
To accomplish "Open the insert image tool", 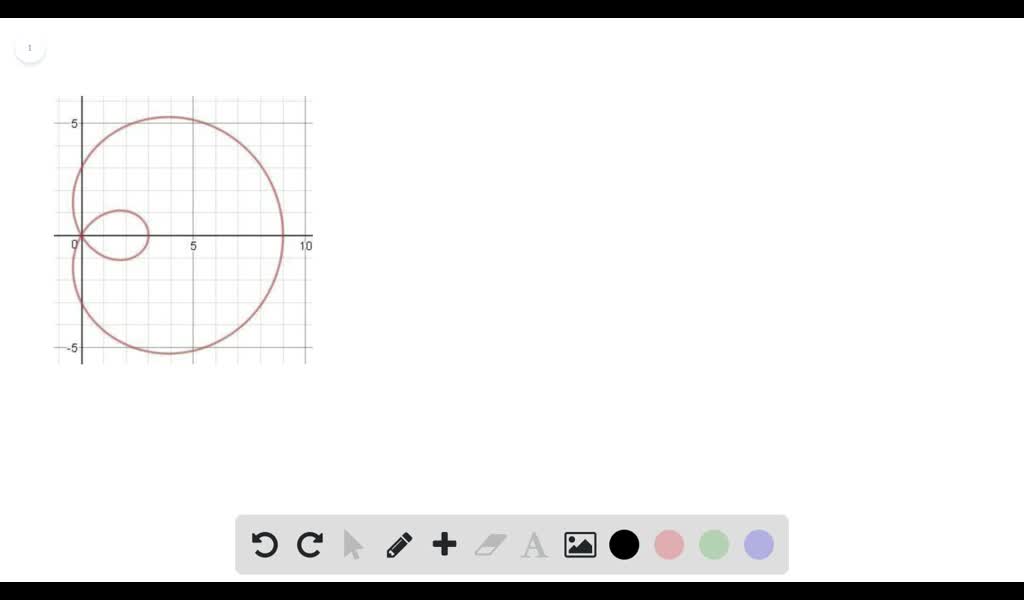I will 578,544.
